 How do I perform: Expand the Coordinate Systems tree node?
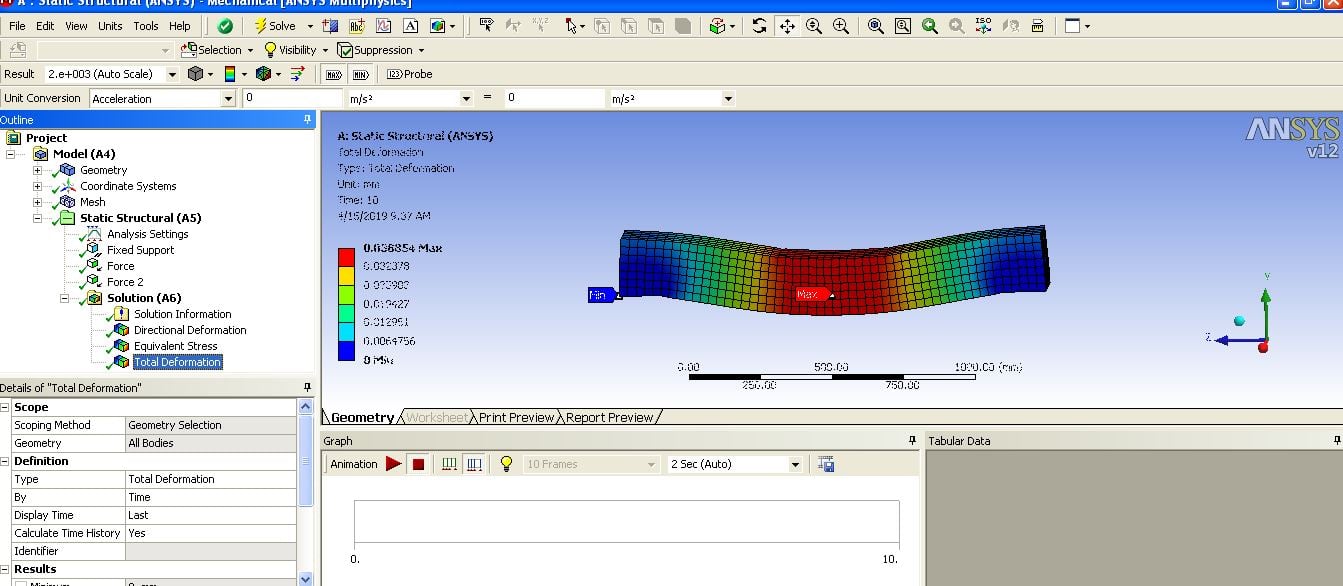coord(38,186)
